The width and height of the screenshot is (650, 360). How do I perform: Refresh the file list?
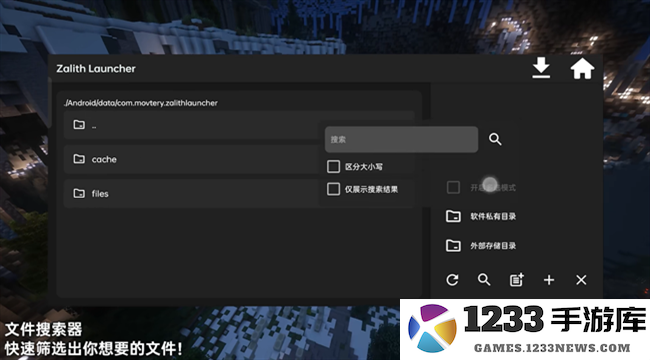(452, 280)
